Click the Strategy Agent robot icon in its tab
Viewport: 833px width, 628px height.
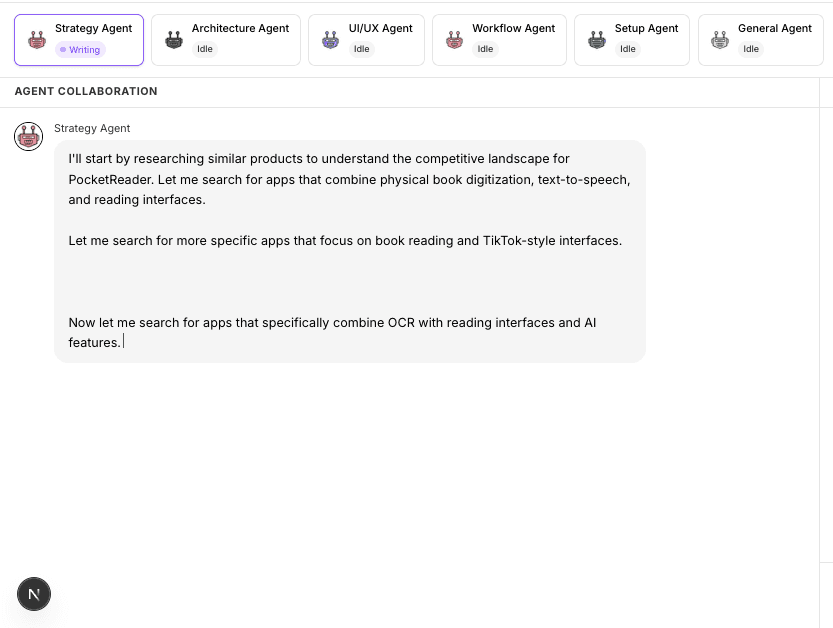click(36, 40)
